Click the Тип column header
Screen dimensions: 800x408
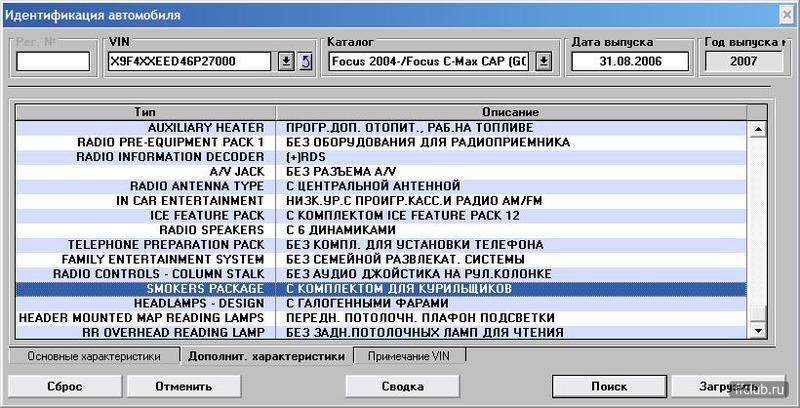coord(145,112)
